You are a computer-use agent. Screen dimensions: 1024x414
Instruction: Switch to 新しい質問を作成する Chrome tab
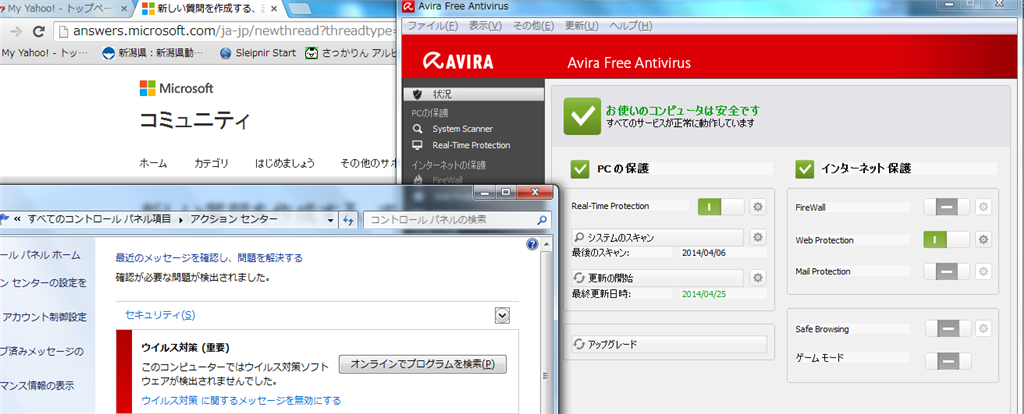click(209, 9)
